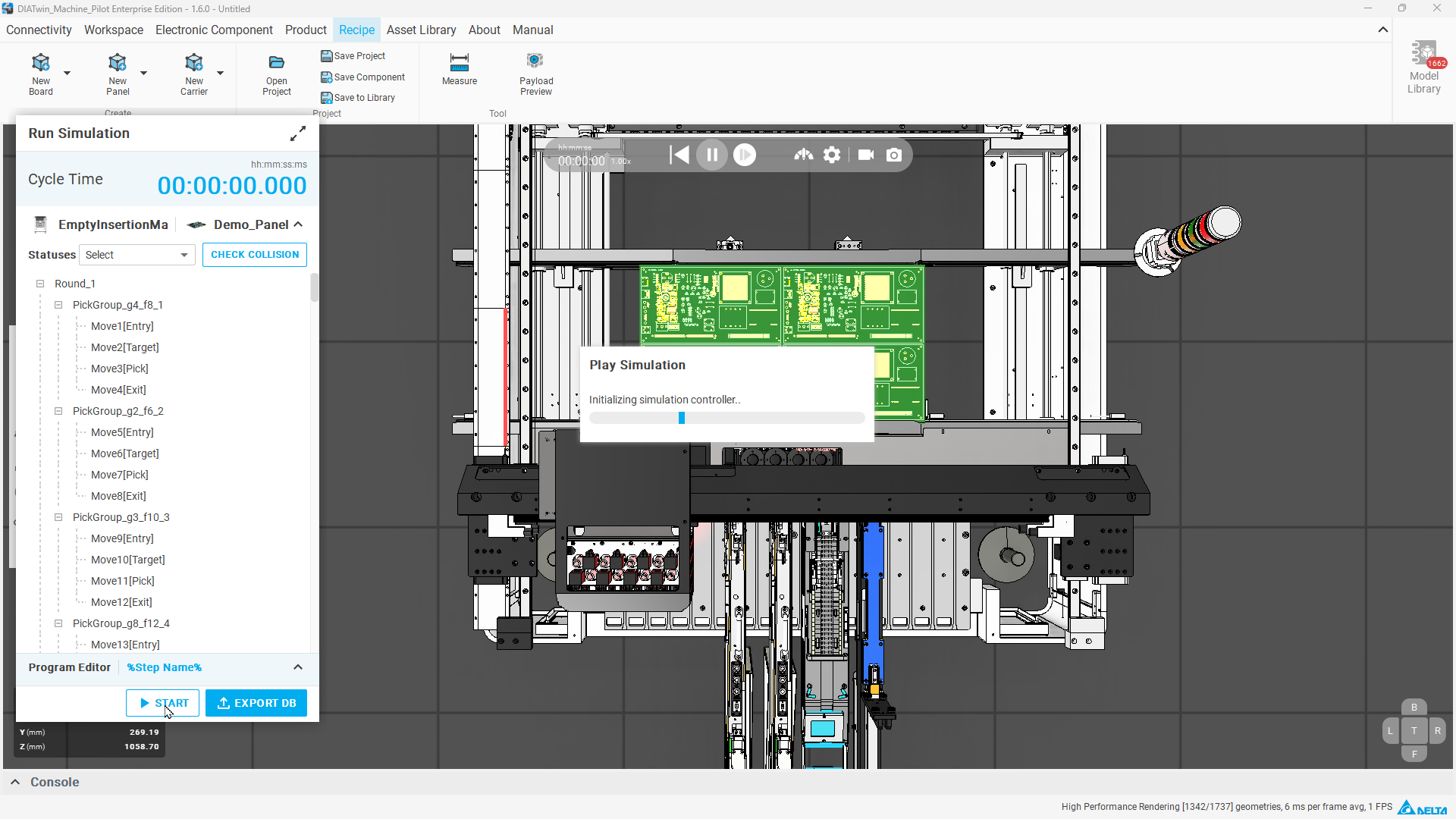Viewport: 1456px width, 819px height.
Task: Click the %Step Name% link
Action: tap(164, 667)
